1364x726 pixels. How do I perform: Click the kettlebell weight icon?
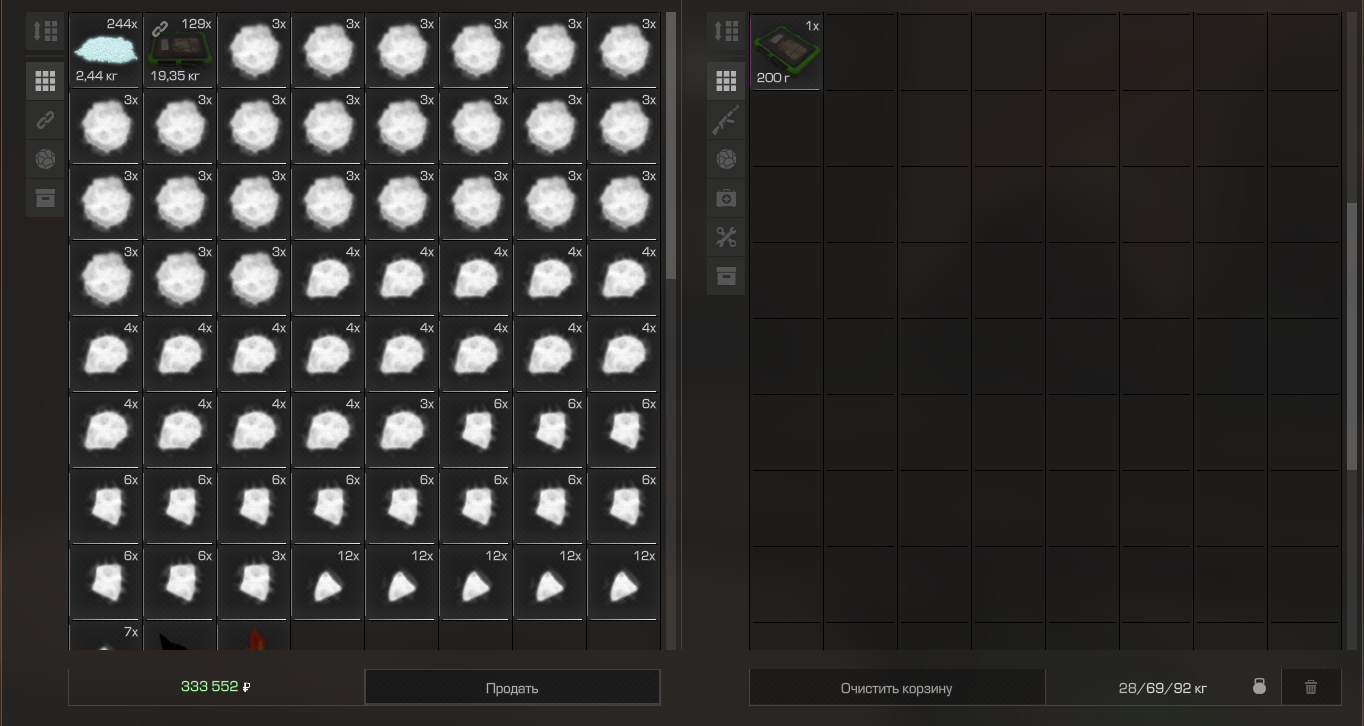point(1259,687)
